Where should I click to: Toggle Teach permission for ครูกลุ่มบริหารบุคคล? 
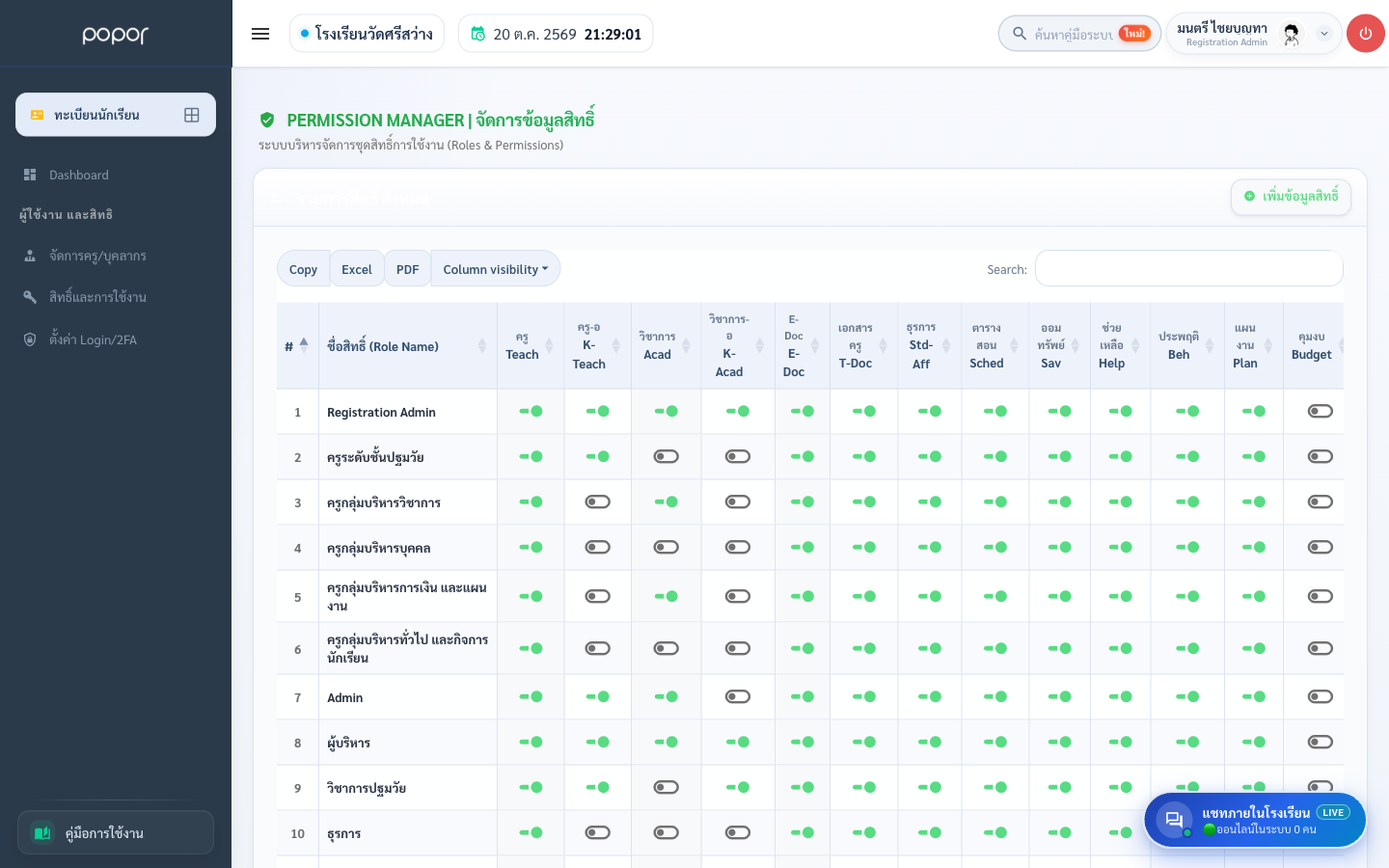click(x=531, y=547)
